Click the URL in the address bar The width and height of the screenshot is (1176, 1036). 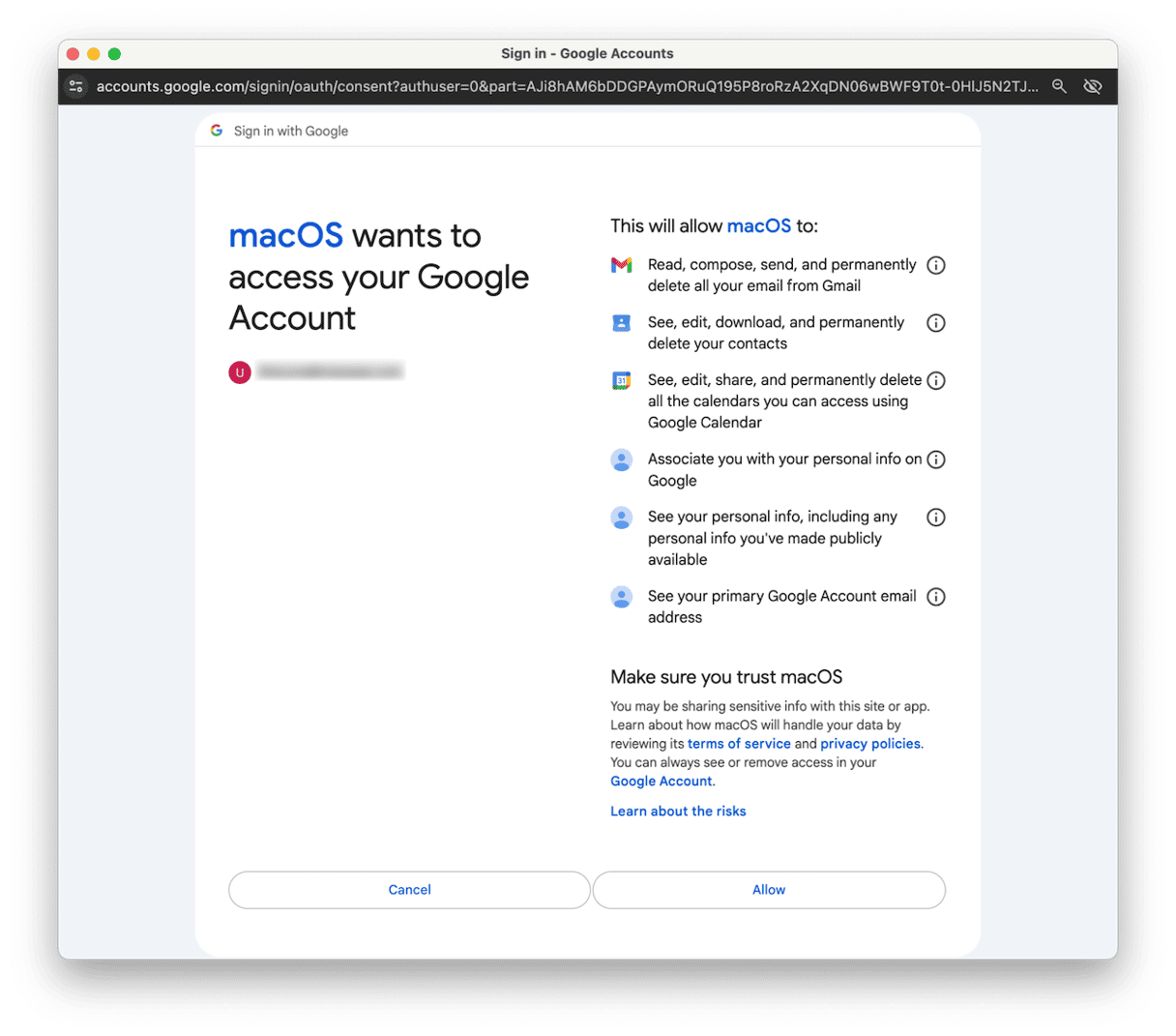click(567, 86)
